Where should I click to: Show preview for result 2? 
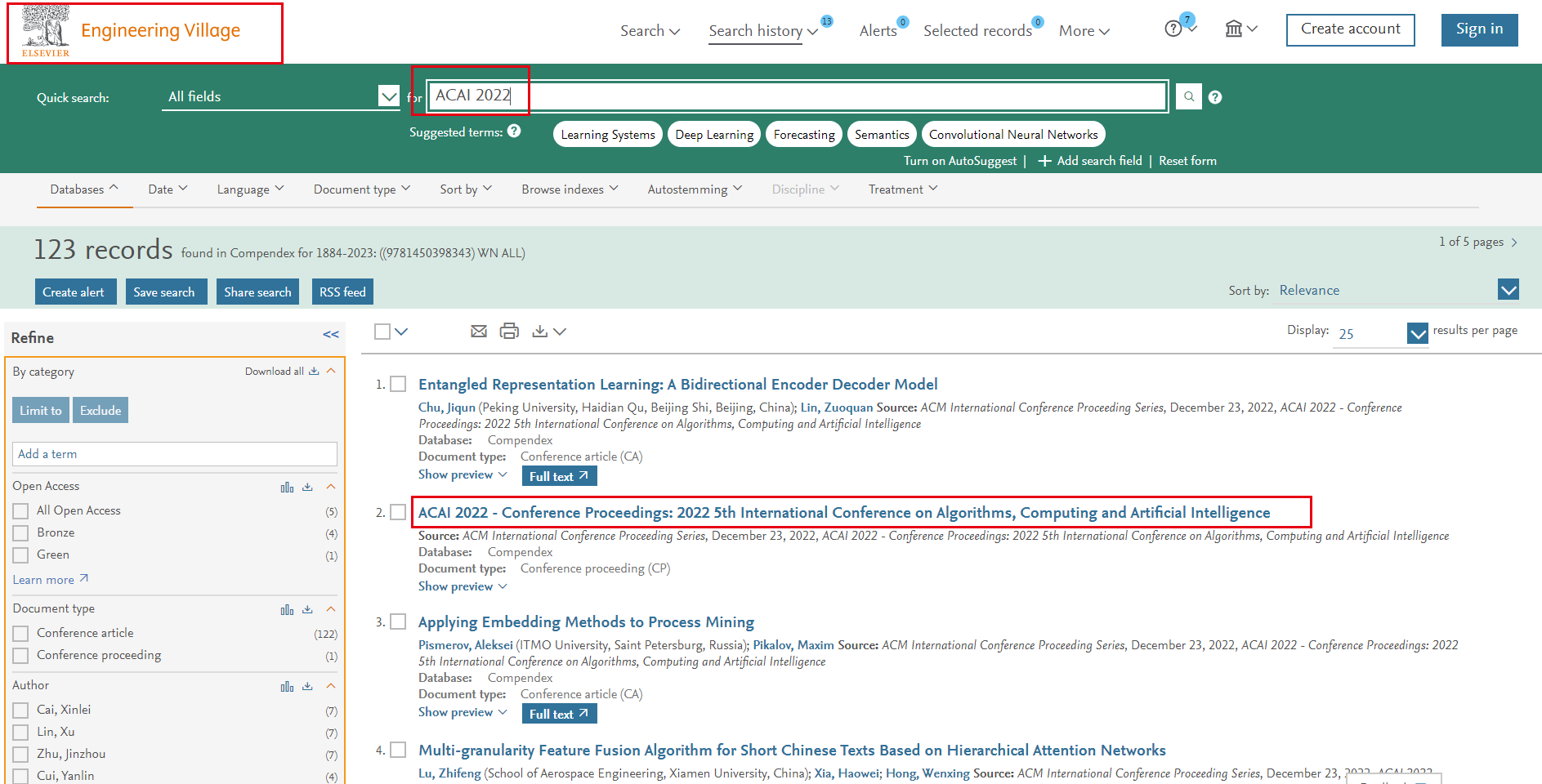pos(463,586)
